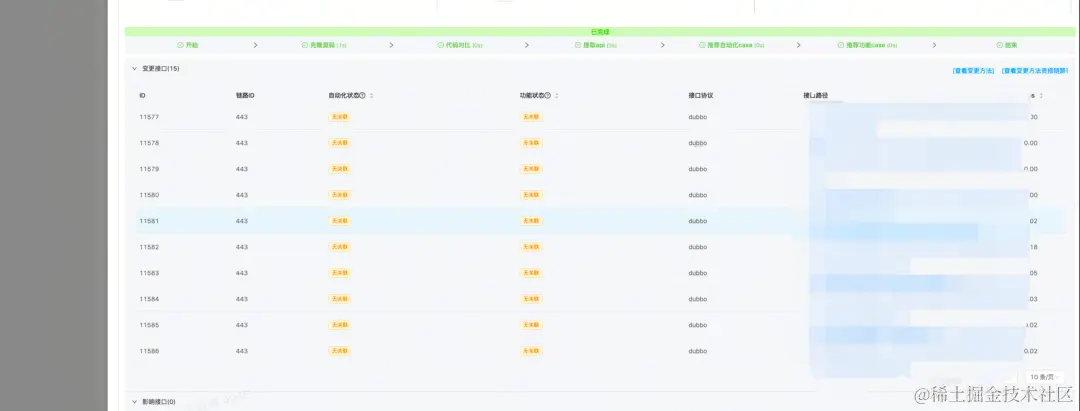Open the 查看变更方法 link
1080x411 pixels.
[973, 71]
